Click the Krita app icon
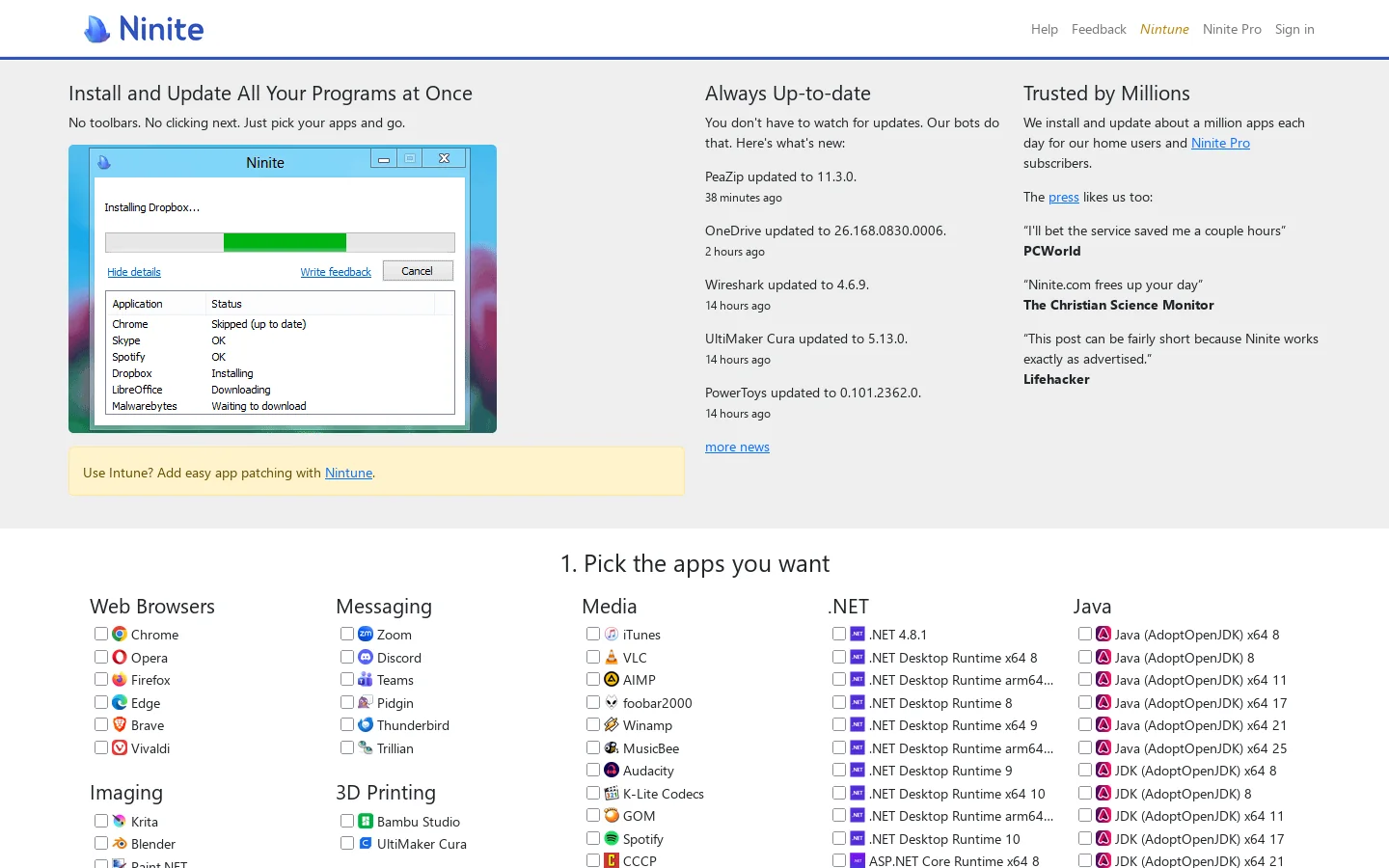This screenshot has width=1389, height=868. pos(120,821)
